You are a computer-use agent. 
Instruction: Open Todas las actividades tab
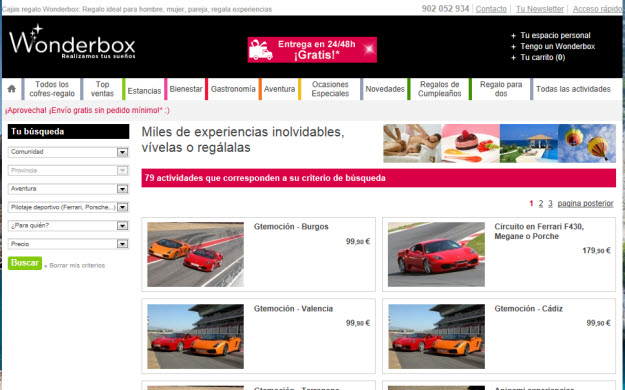pyautogui.click(x=573, y=89)
